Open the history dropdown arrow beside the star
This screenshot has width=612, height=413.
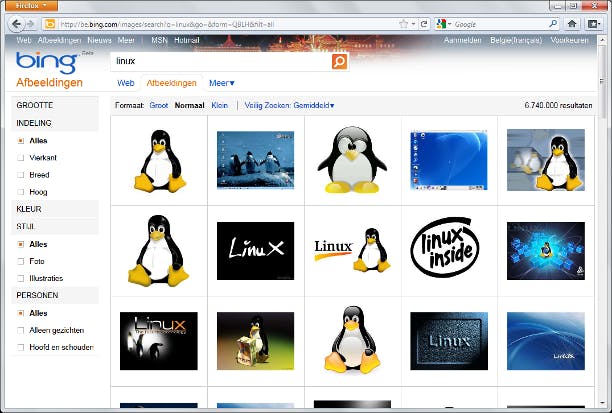click(x=413, y=24)
